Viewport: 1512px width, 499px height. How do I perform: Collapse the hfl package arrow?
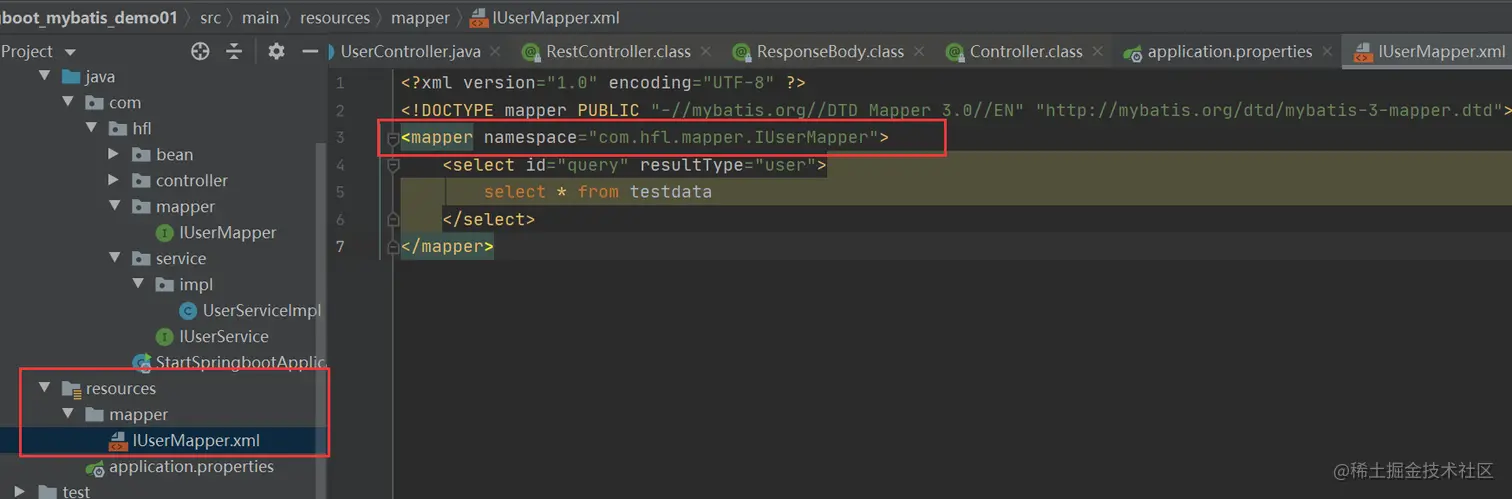[x=91, y=128]
